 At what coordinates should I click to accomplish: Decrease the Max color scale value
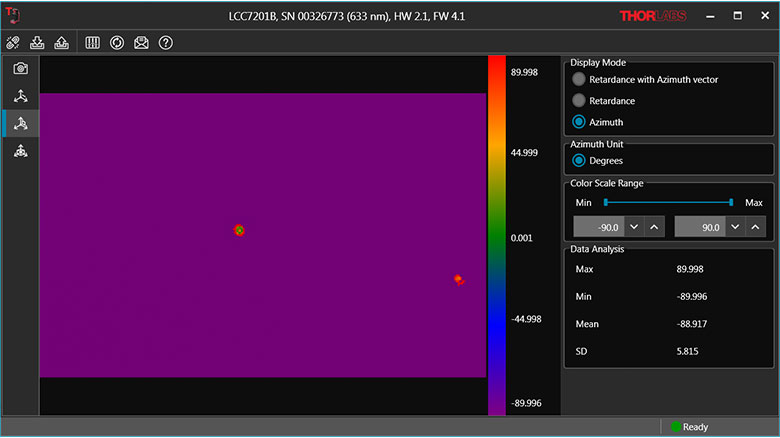[x=735, y=227]
